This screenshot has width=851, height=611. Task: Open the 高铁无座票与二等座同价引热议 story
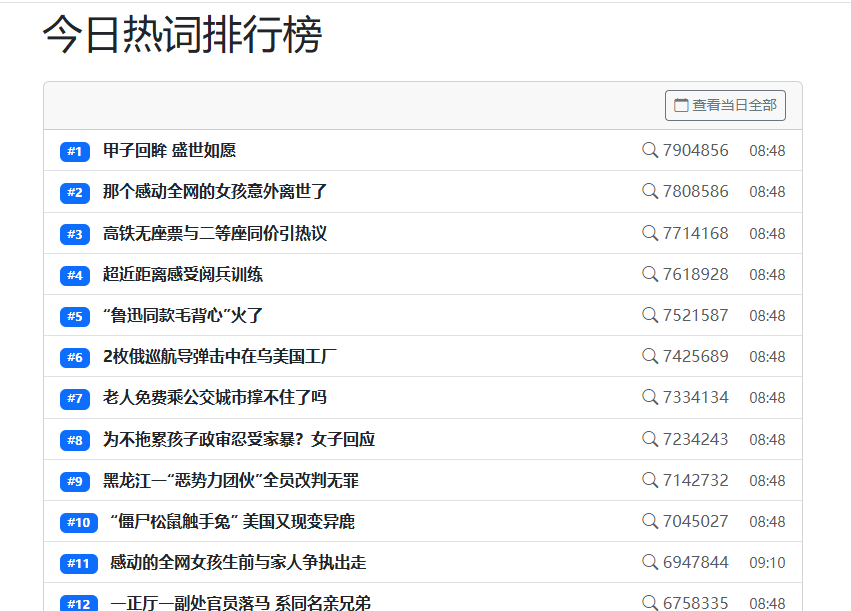[x=215, y=234]
